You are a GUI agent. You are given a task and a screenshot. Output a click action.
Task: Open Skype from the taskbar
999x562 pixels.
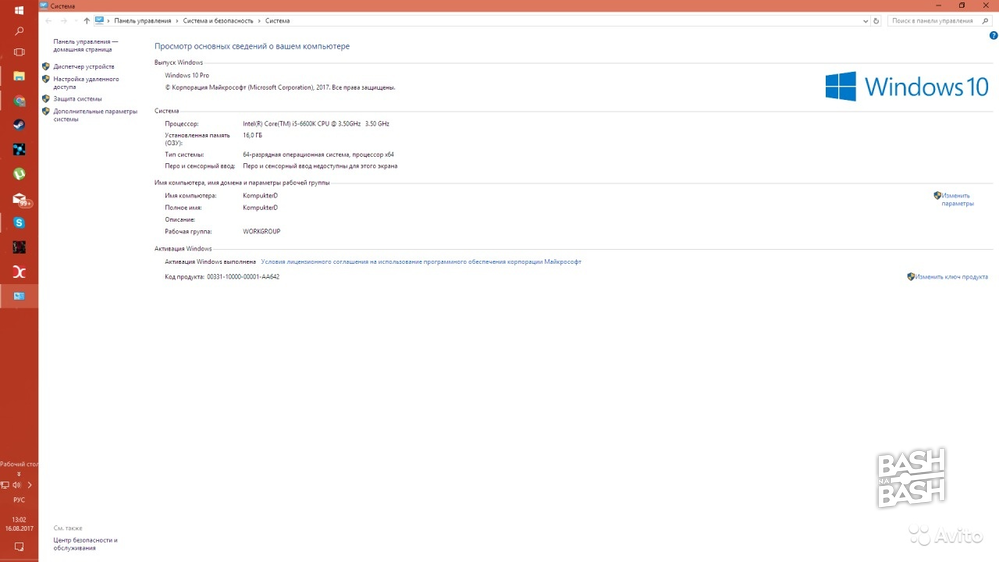coord(19,223)
